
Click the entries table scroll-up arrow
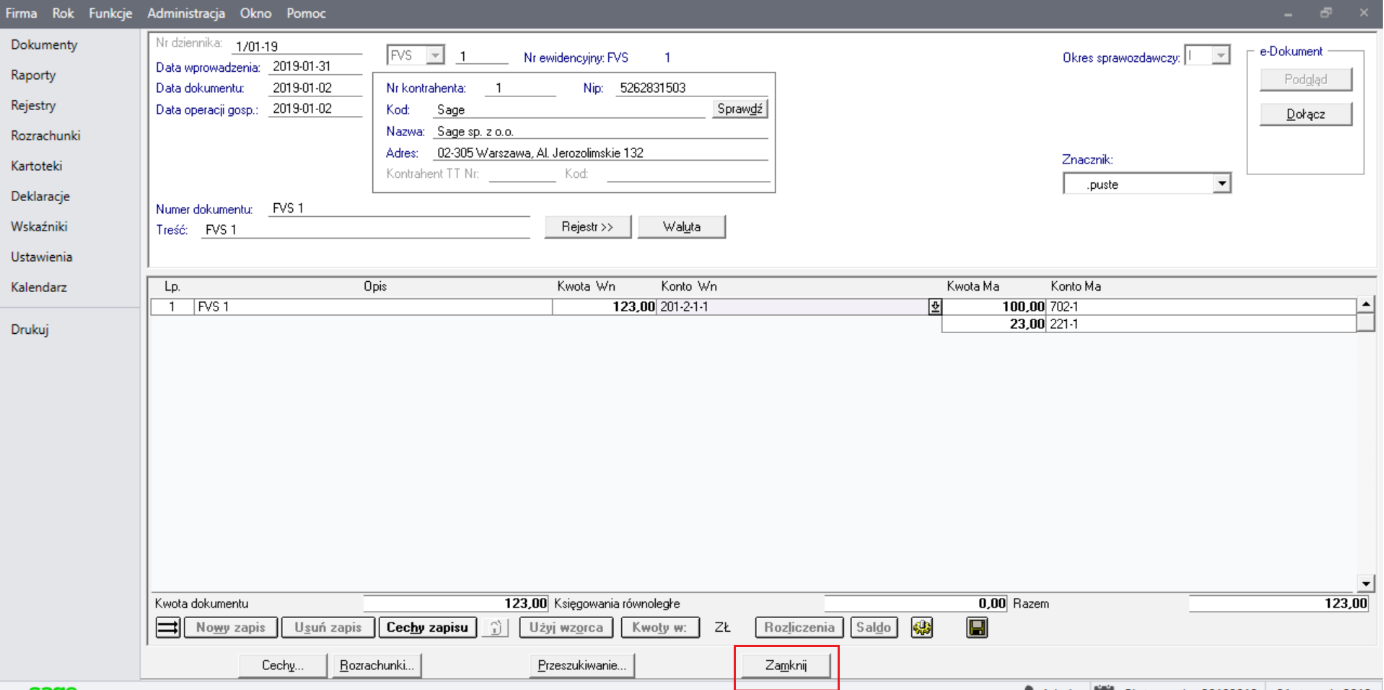(x=1366, y=305)
